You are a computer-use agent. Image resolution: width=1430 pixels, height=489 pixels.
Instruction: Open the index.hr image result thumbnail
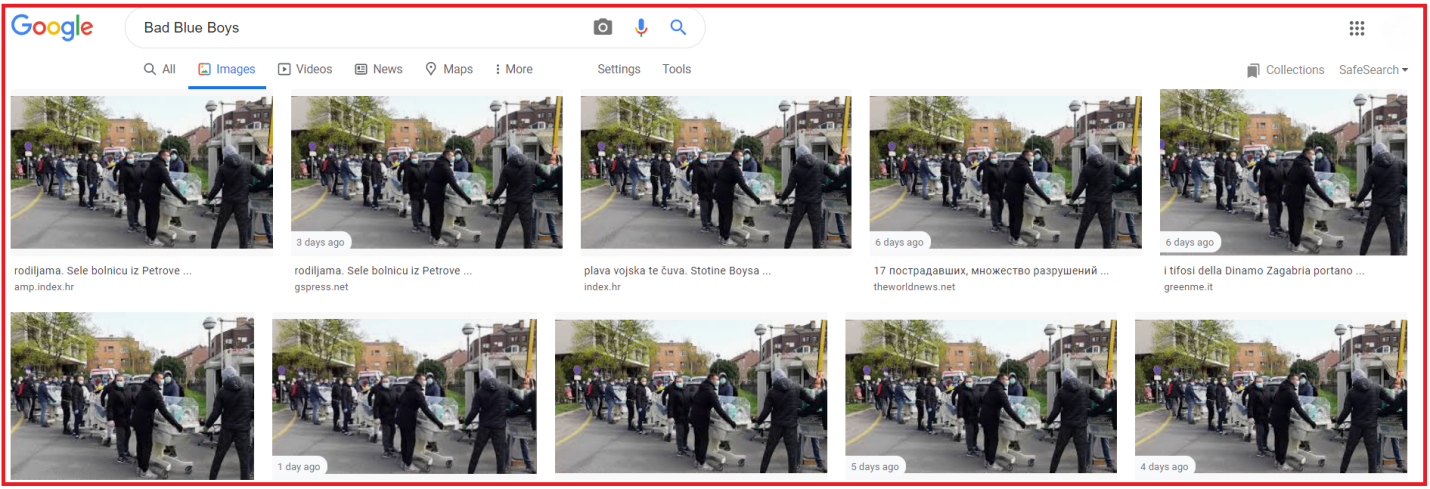pos(716,172)
